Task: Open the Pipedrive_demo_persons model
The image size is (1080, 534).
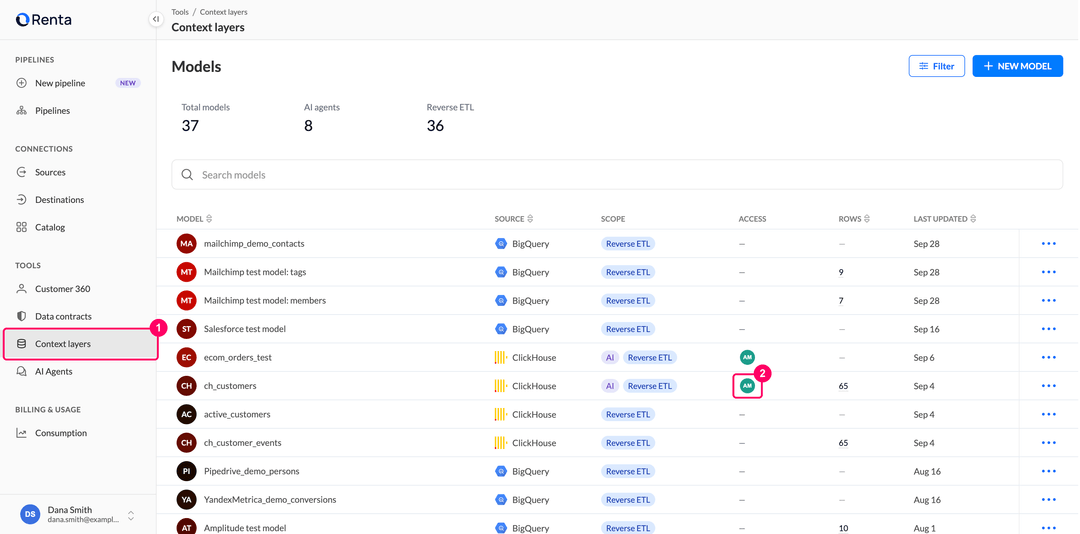Action: (x=251, y=471)
